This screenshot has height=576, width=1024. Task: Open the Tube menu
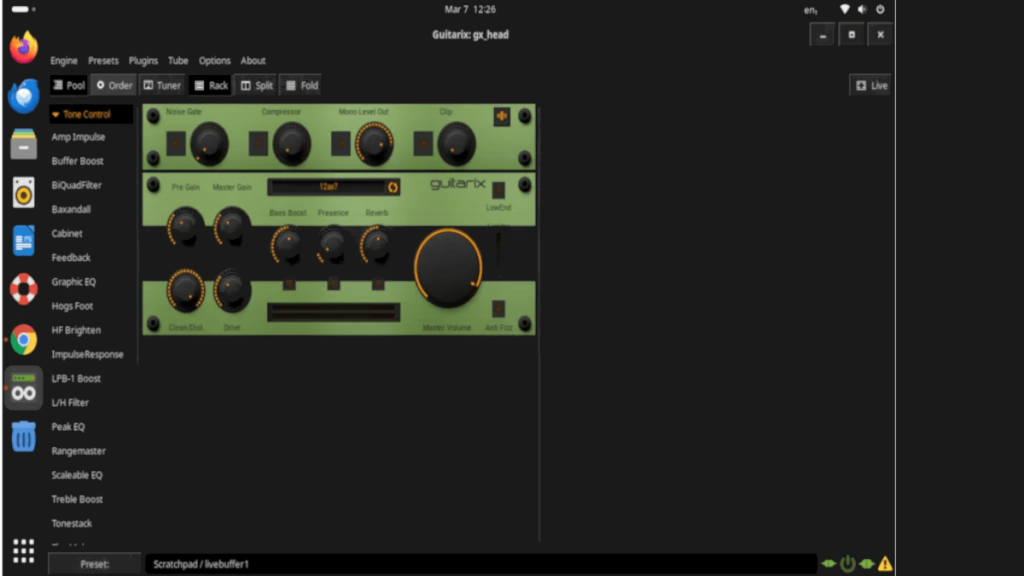pos(178,60)
